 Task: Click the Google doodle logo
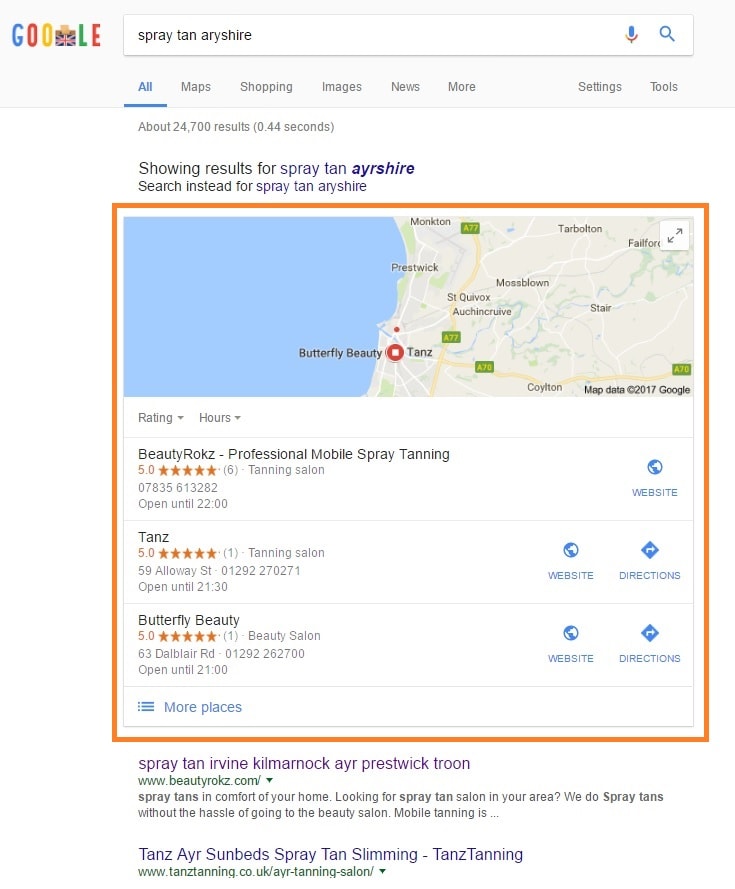(56, 35)
